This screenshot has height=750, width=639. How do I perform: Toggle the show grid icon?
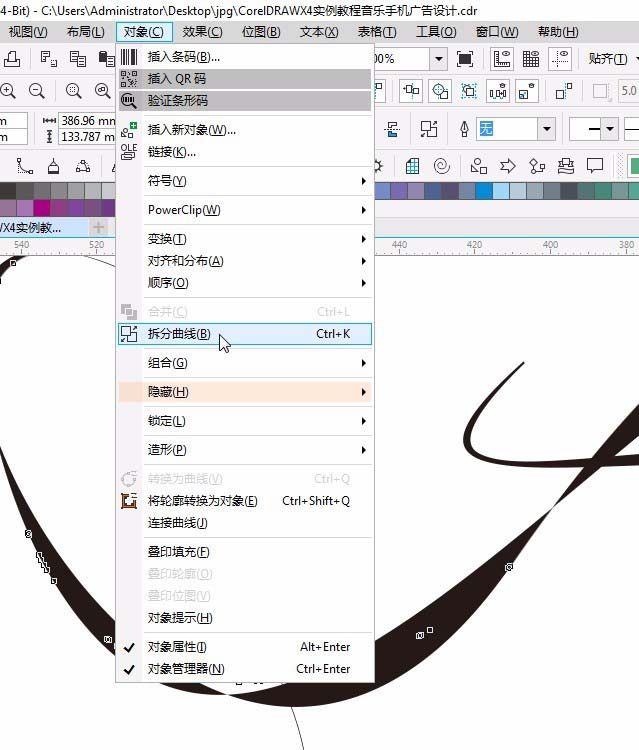point(531,59)
